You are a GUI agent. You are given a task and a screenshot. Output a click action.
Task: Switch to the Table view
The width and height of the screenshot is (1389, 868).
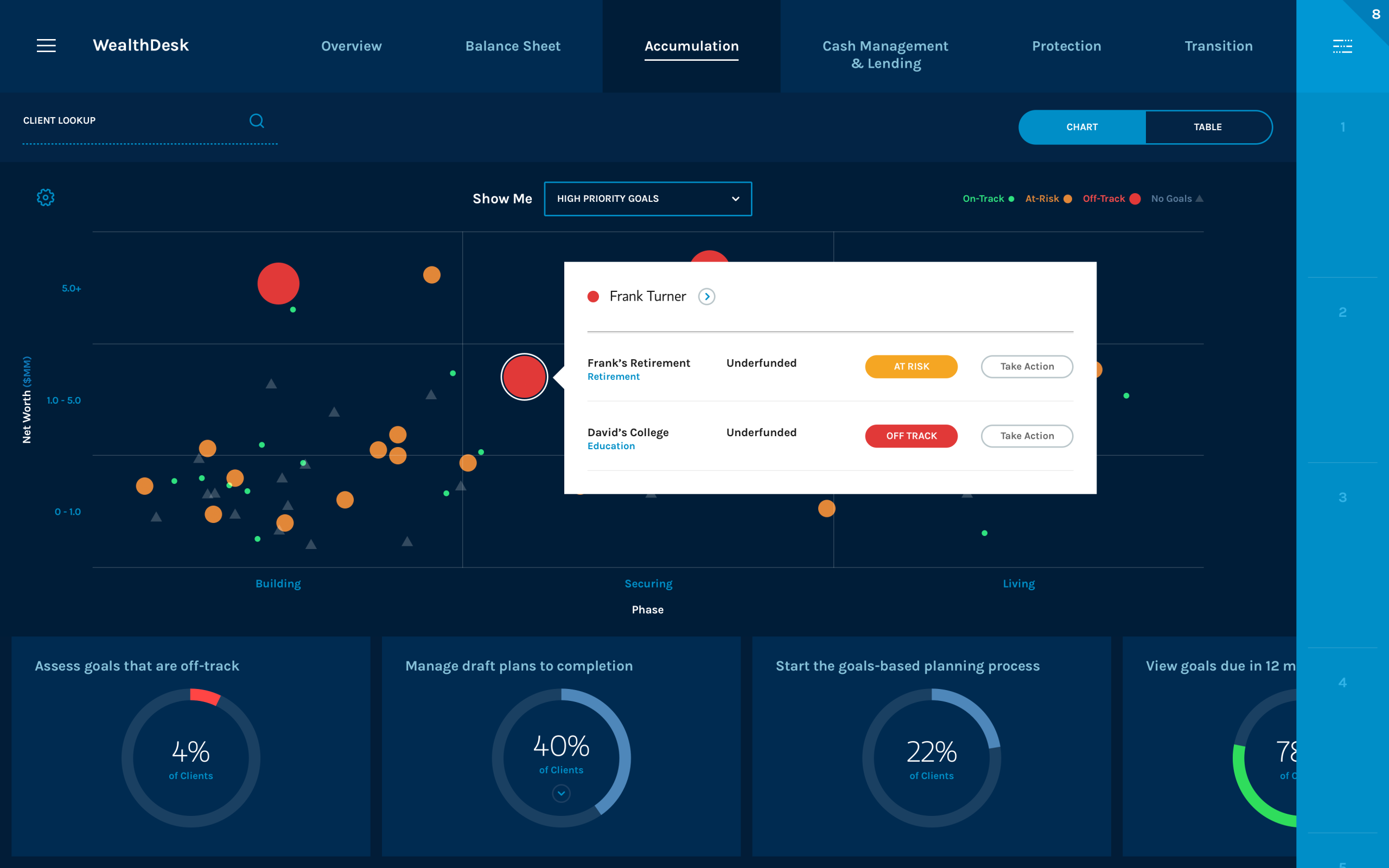1208,127
